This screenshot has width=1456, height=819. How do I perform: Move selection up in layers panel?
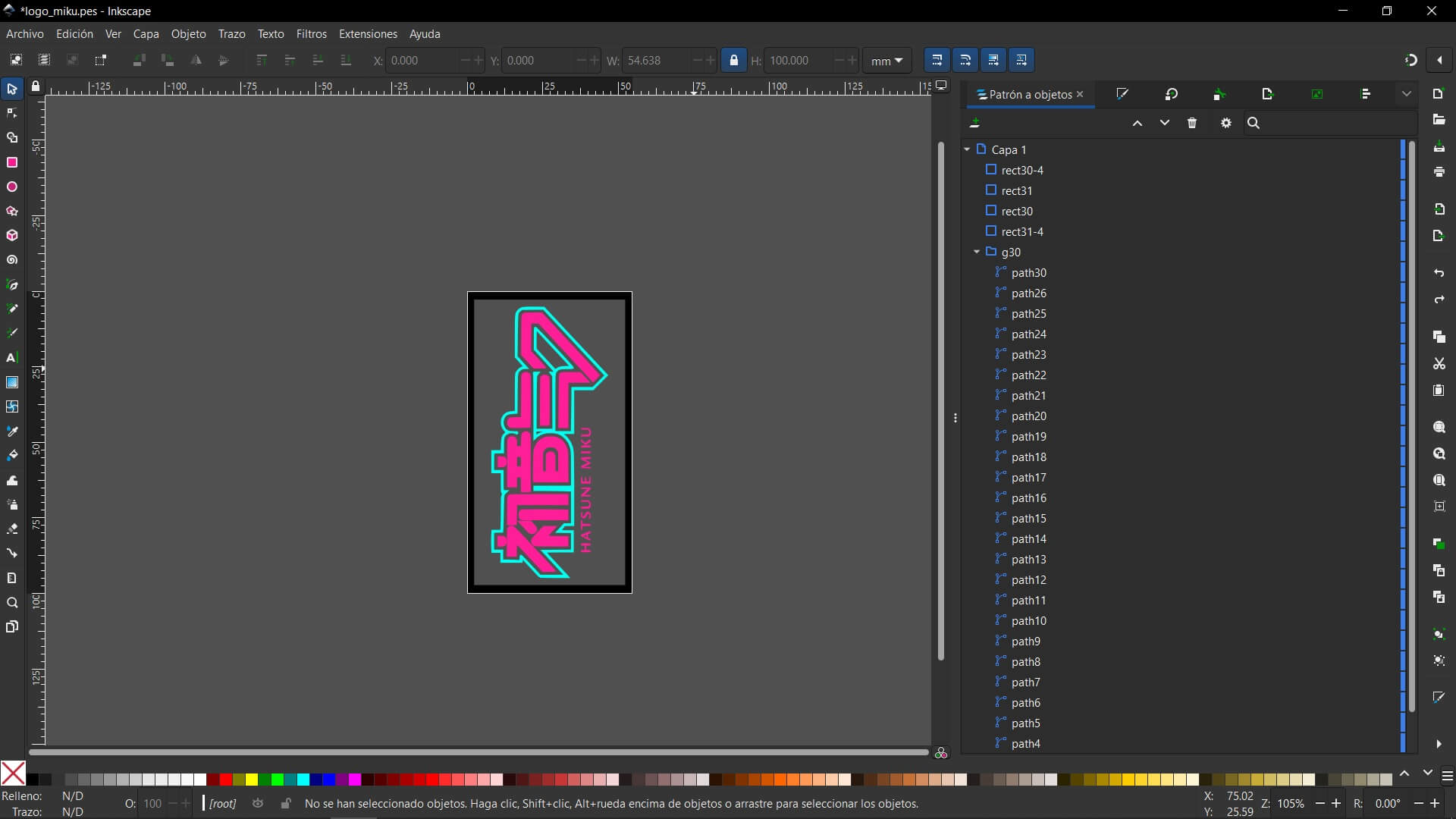click(x=1137, y=123)
